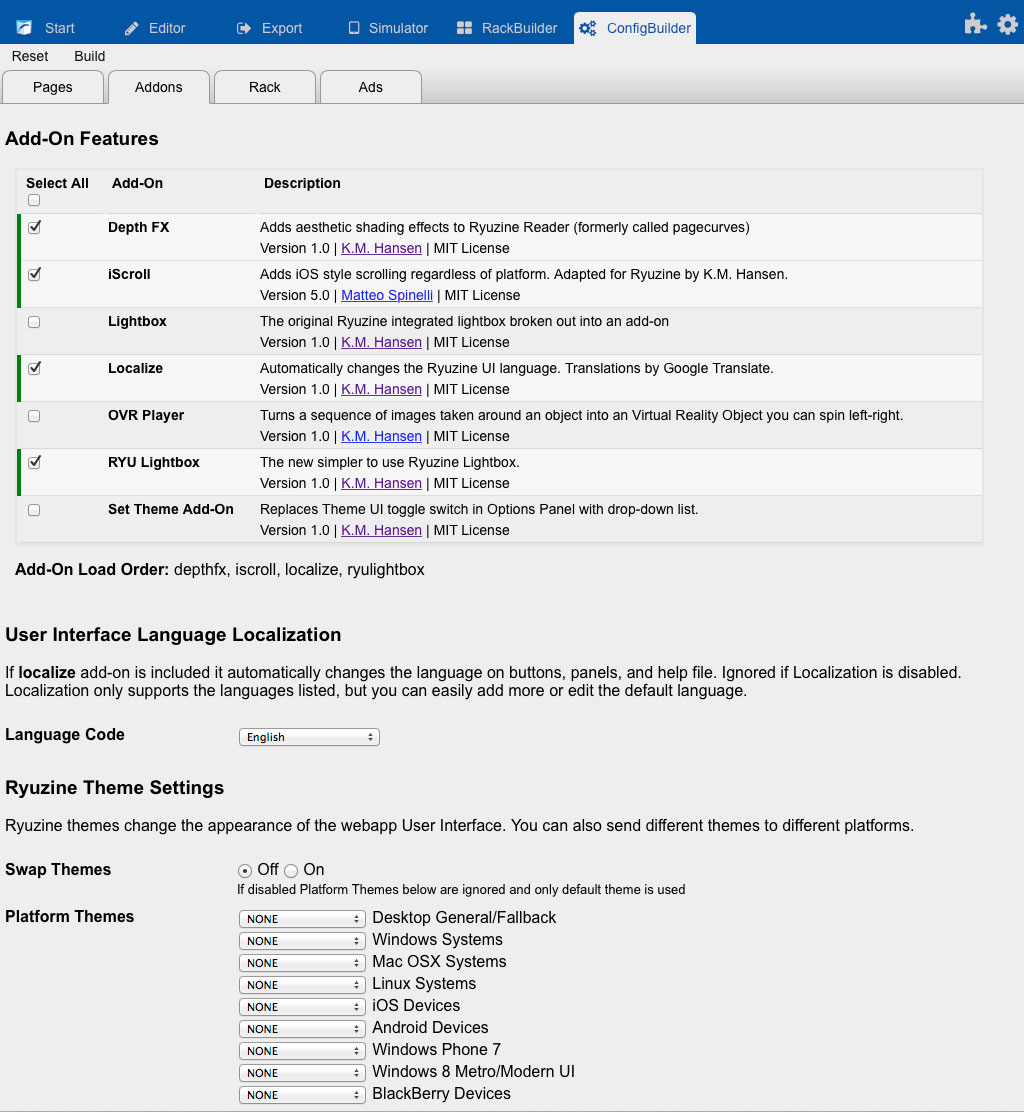The width and height of the screenshot is (1024, 1112).
Task: Open the Start tab icon
Action: tap(24, 28)
